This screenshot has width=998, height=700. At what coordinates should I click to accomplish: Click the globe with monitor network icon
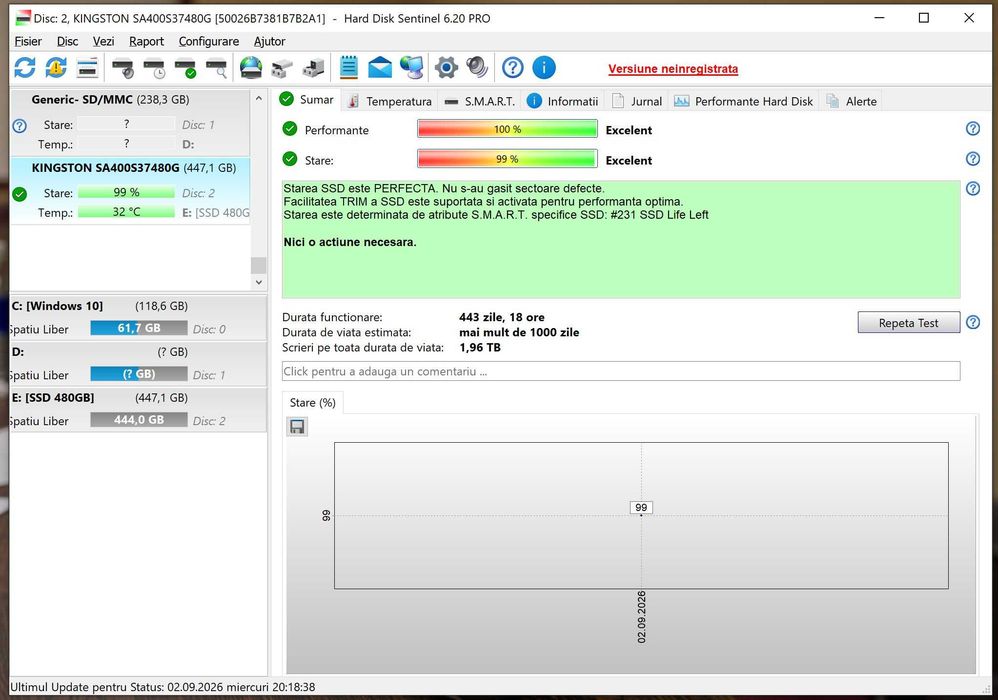pyautogui.click(x=412, y=67)
